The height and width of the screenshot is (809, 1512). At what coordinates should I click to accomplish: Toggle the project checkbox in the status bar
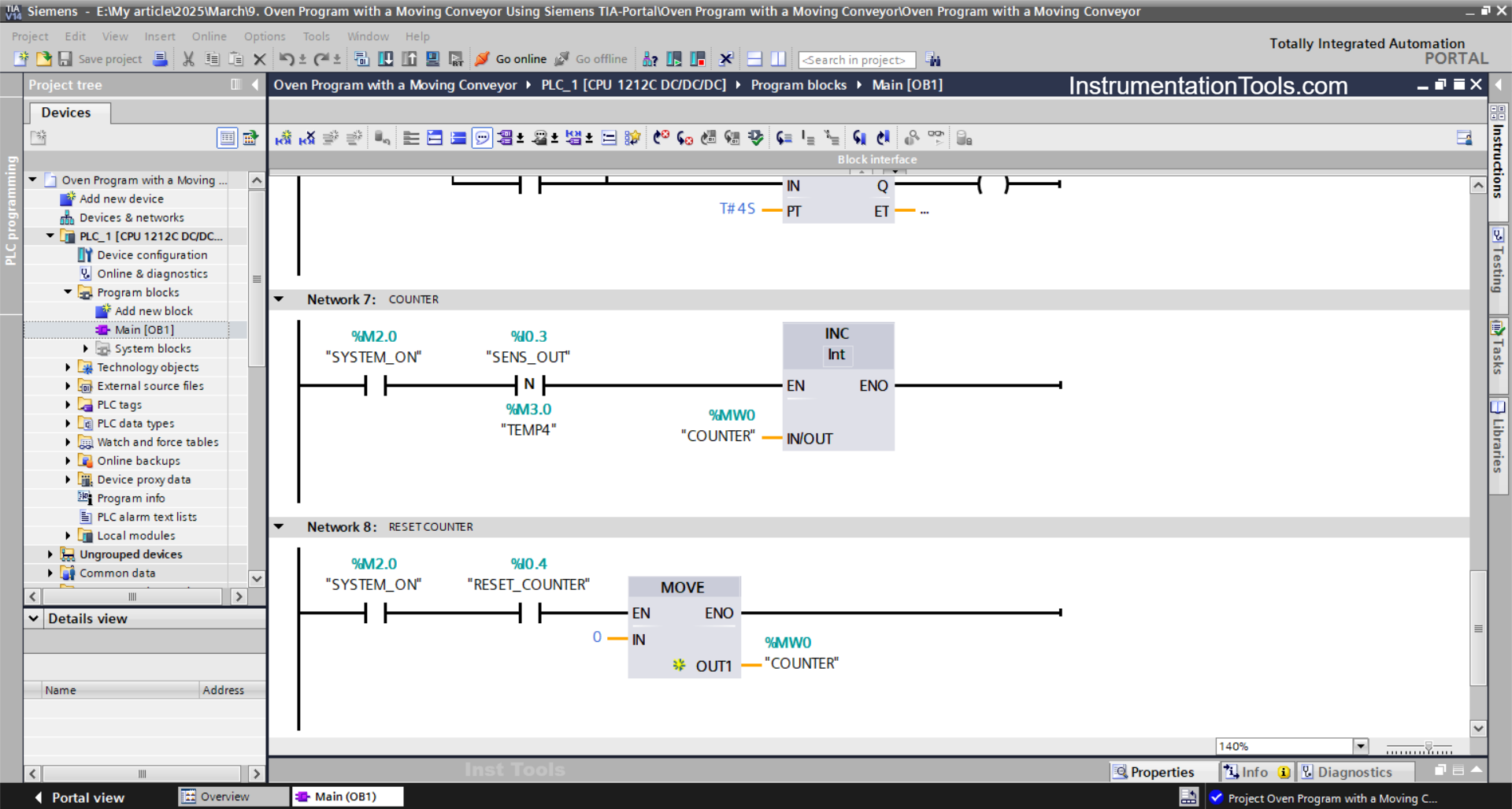[1217, 797]
